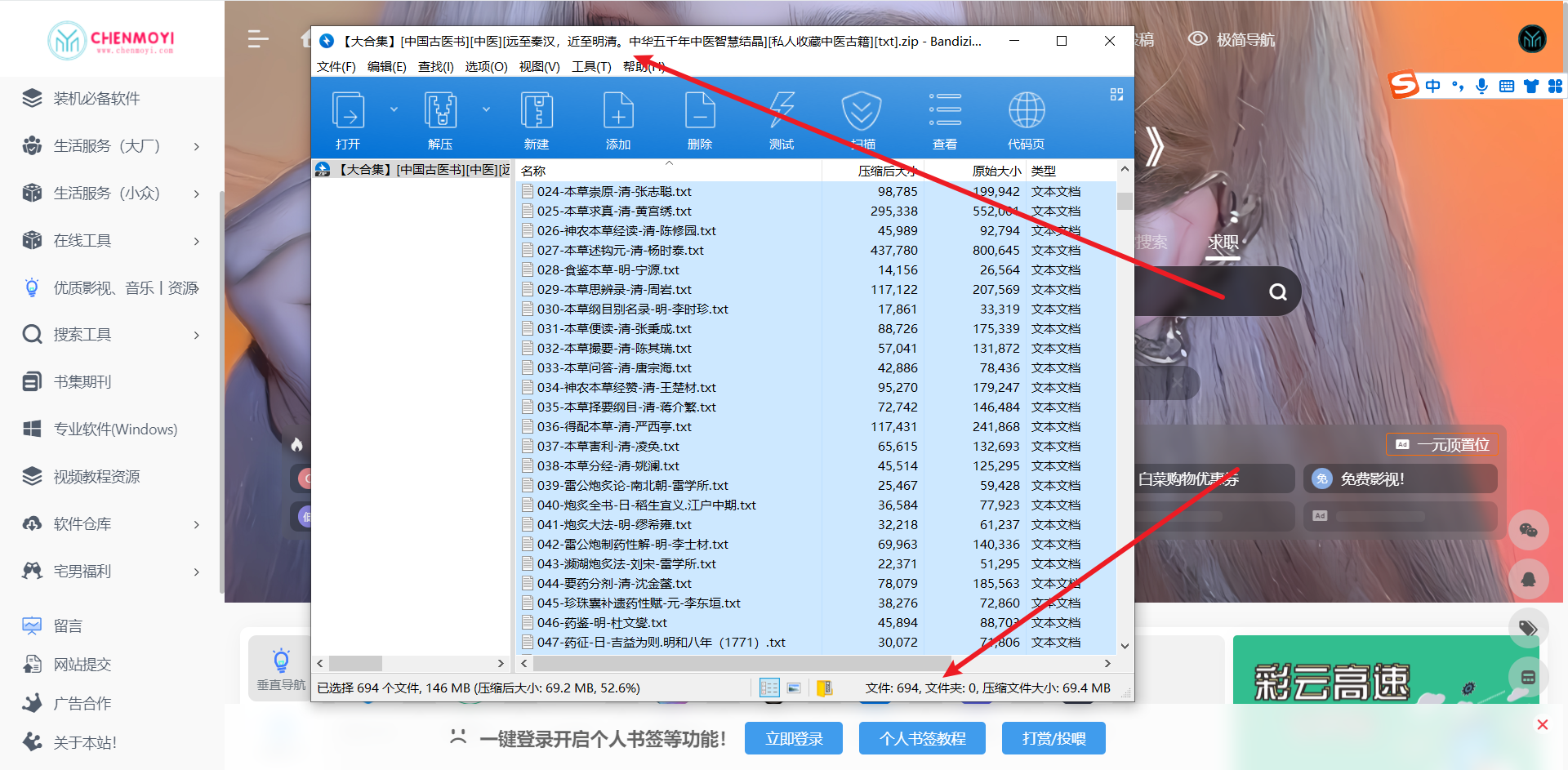Open dropdown arrow next to 解压 button
Viewport: 1568px width, 770px height.
tap(487, 108)
